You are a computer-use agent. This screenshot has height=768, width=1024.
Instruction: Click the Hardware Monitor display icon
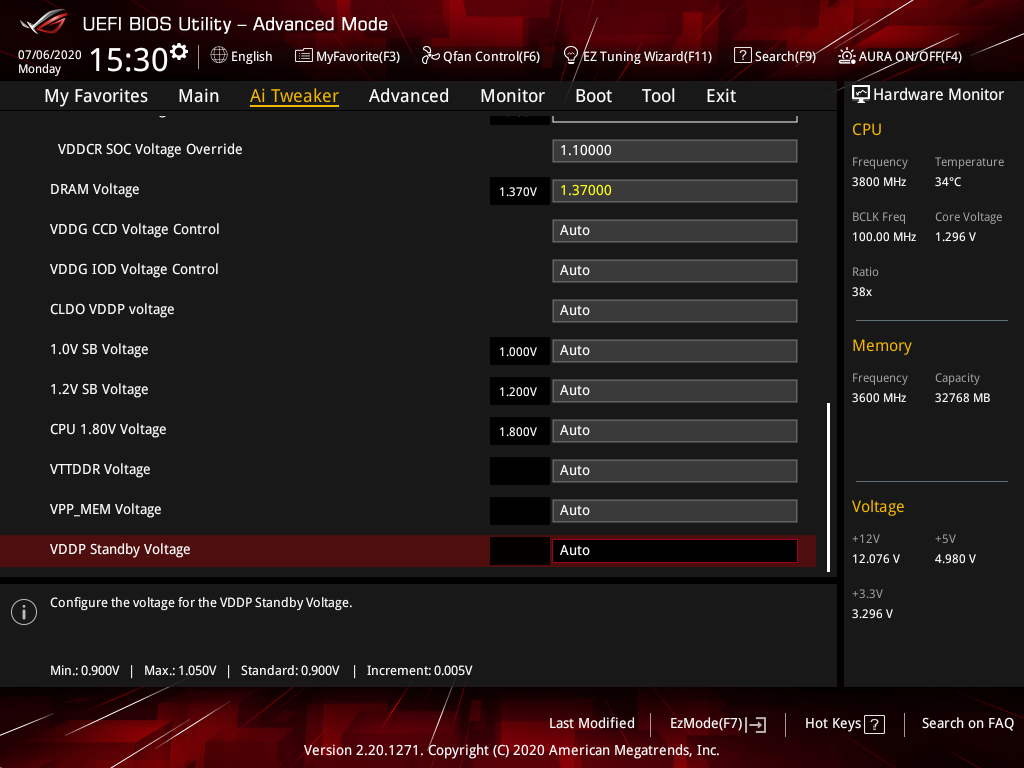861,94
